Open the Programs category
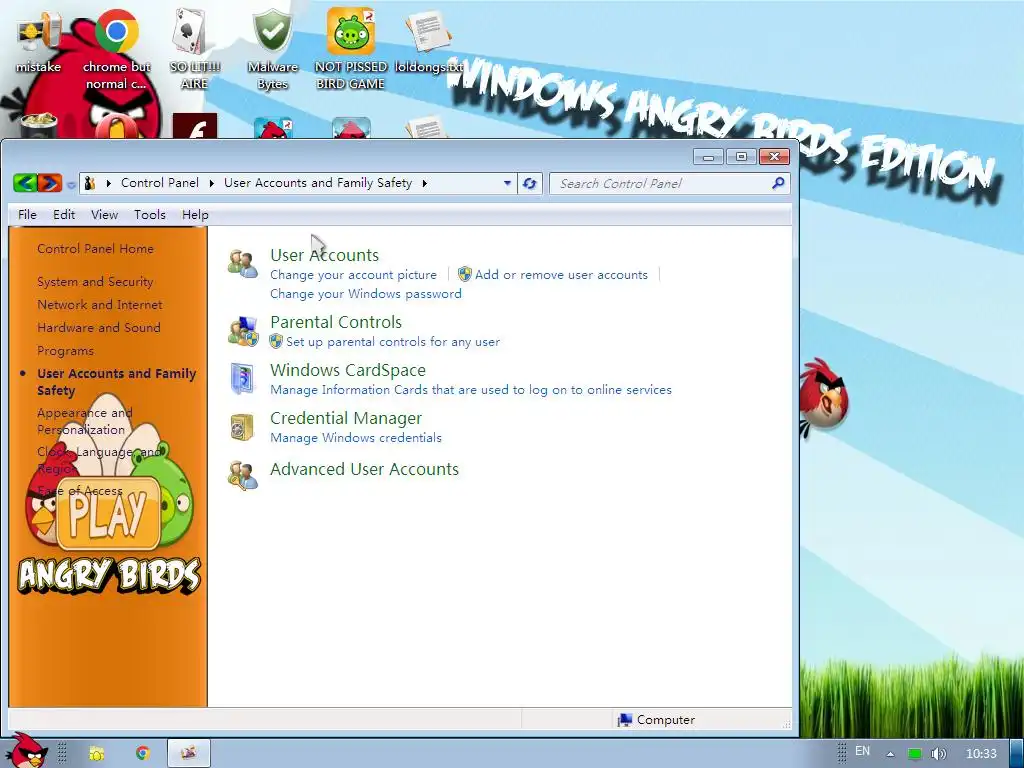 coord(65,351)
